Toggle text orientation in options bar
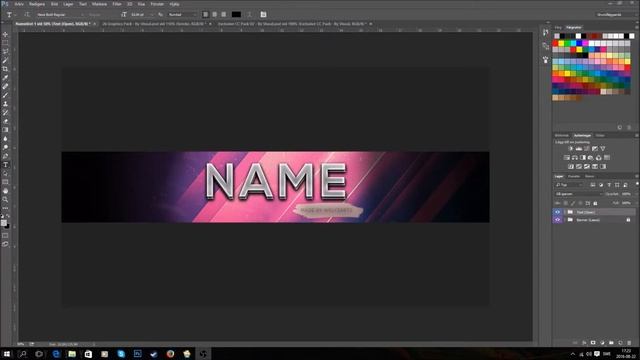The image size is (640, 360). [x=27, y=14]
